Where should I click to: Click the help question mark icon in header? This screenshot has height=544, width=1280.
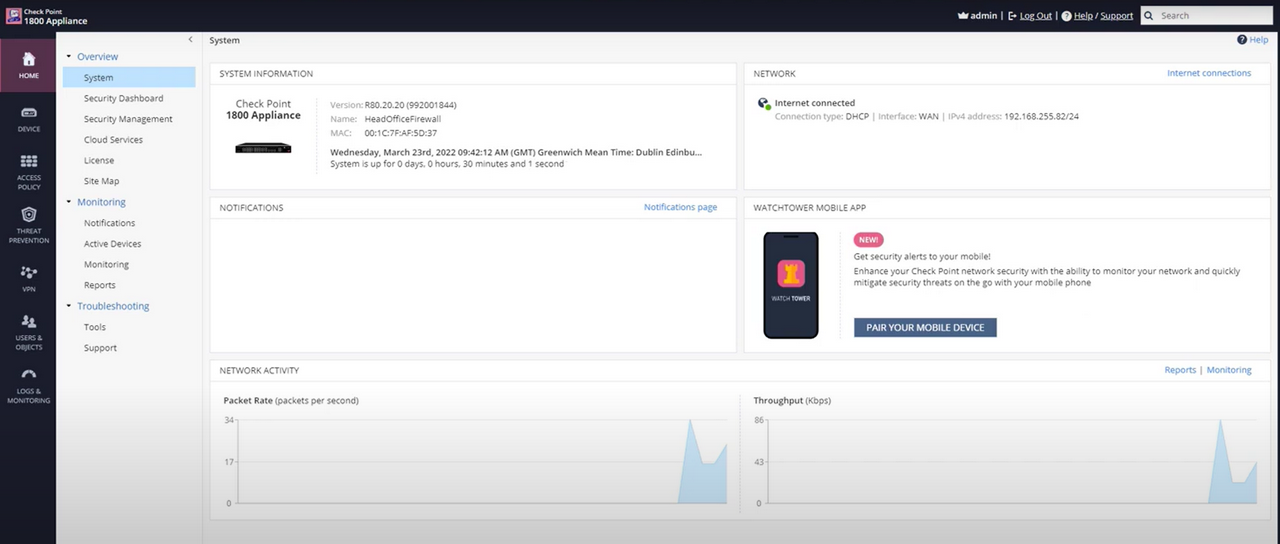pyautogui.click(x=1066, y=16)
